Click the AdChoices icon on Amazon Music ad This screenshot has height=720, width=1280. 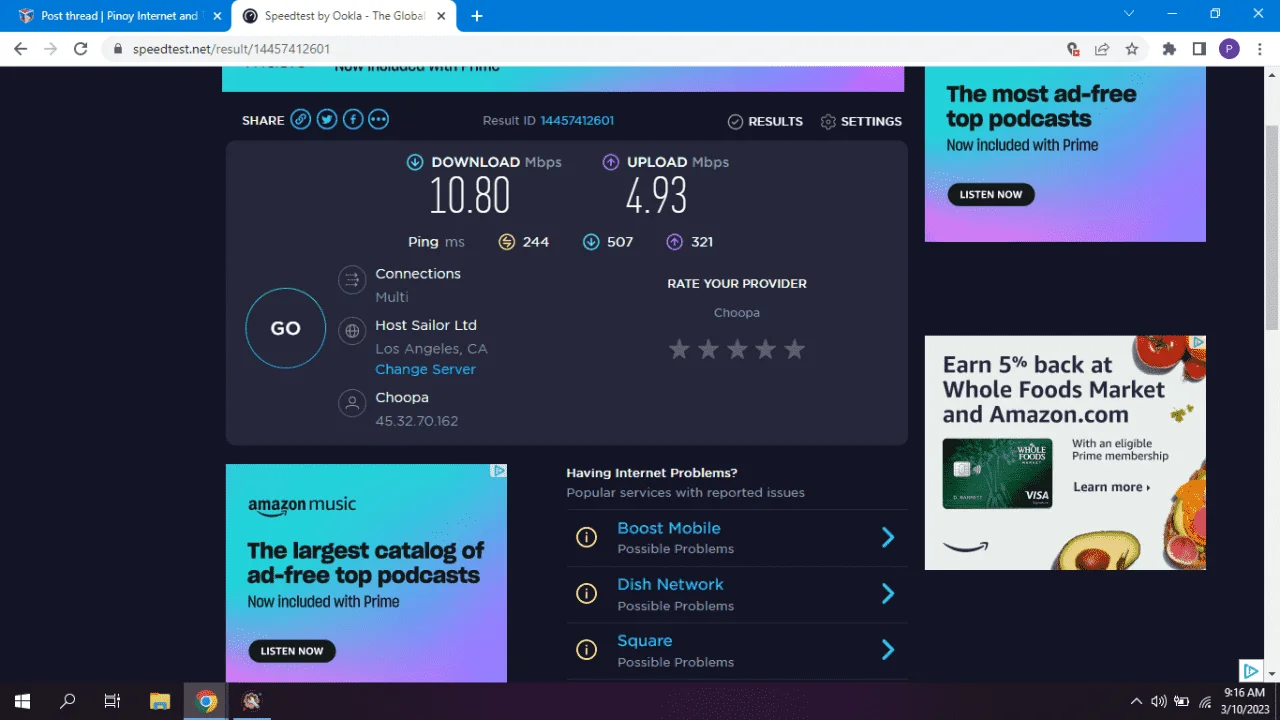pos(499,471)
